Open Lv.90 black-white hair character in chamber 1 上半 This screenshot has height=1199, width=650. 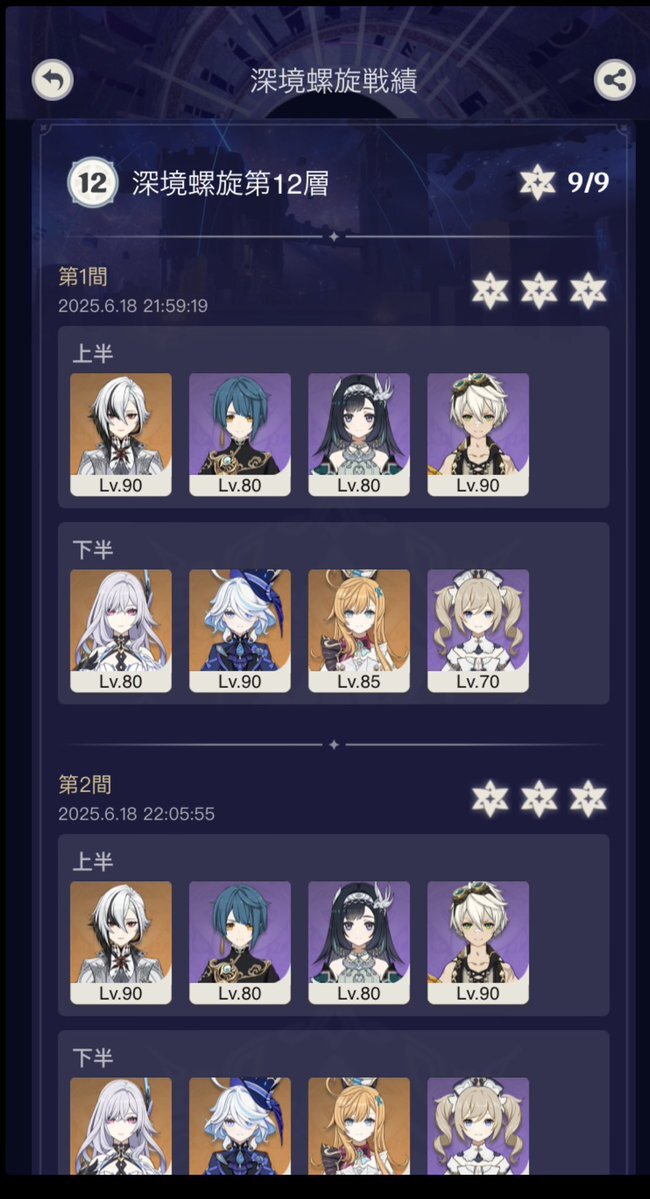pyautogui.click(x=121, y=434)
